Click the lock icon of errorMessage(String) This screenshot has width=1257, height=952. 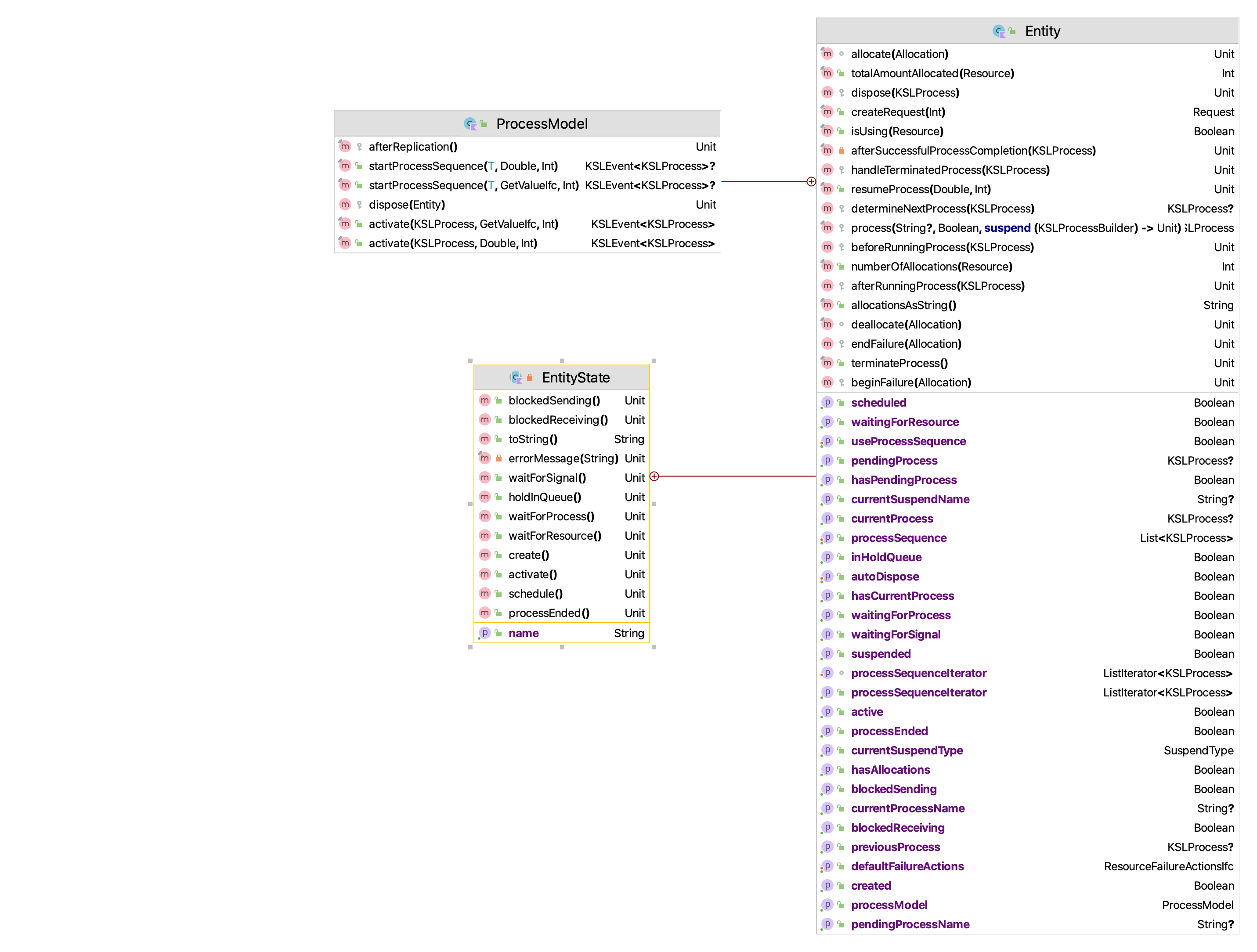[499, 458]
